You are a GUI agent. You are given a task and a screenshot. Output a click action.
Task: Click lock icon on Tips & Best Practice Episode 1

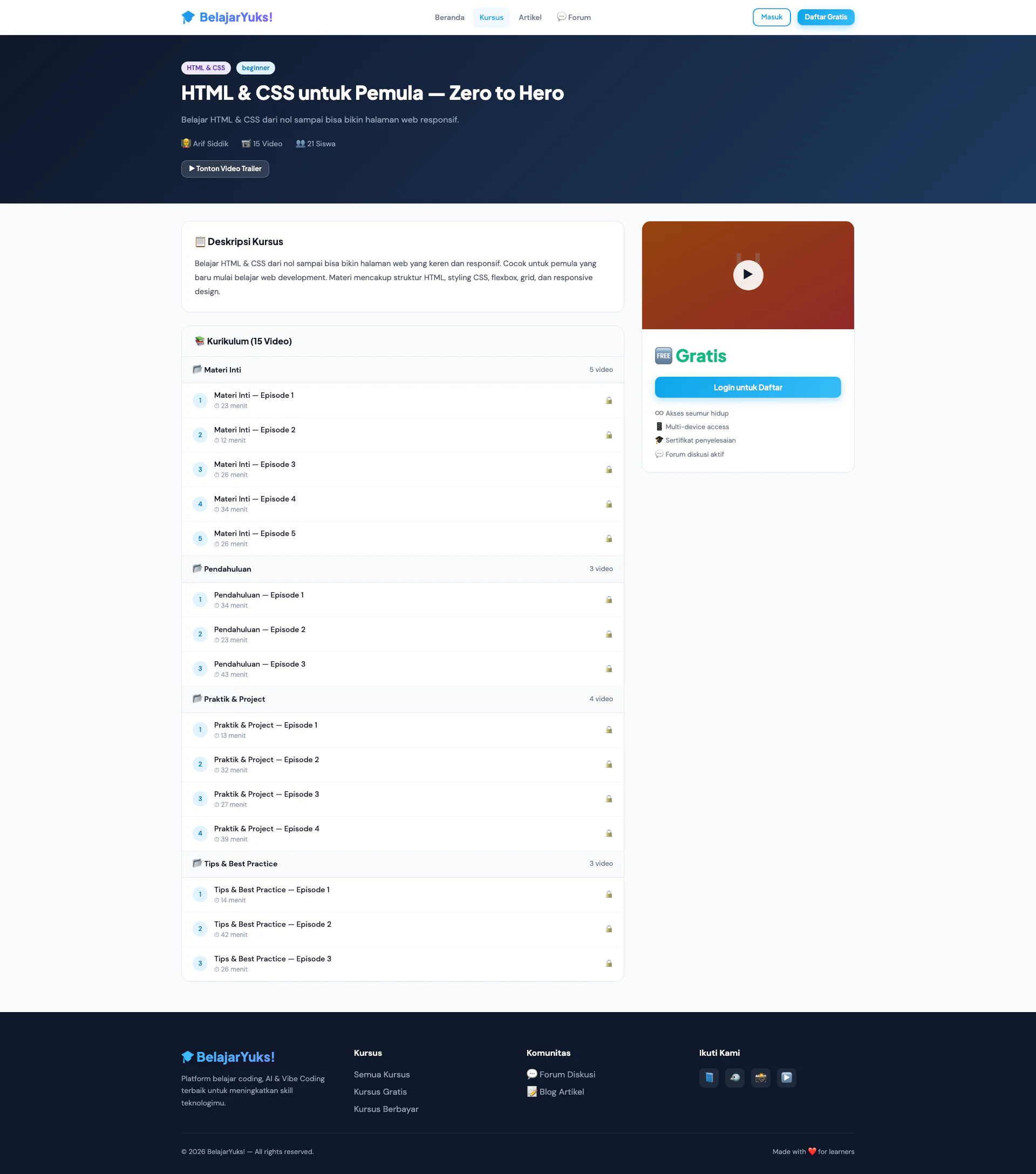pyautogui.click(x=609, y=894)
